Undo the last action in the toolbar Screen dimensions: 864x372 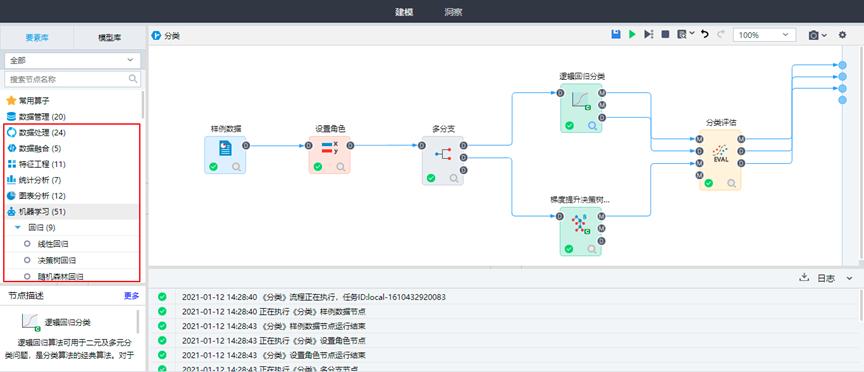point(705,35)
